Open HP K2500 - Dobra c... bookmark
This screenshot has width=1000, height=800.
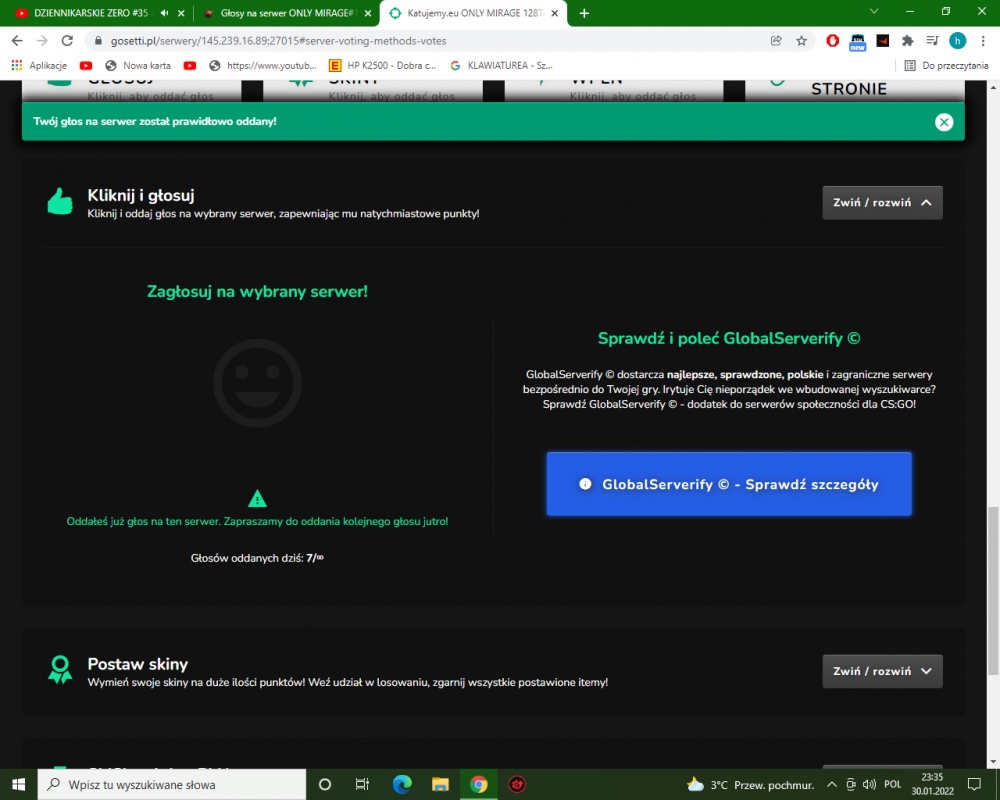(383, 65)
